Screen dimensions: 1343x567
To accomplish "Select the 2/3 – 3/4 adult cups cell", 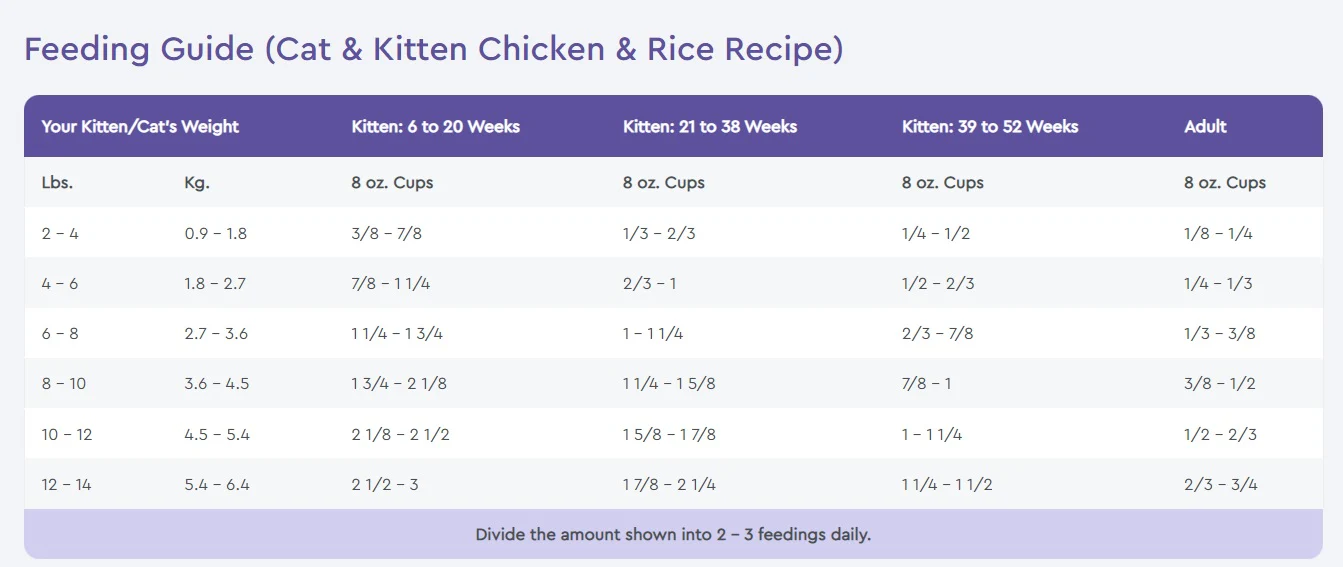I will click(x=1221, y=484).
